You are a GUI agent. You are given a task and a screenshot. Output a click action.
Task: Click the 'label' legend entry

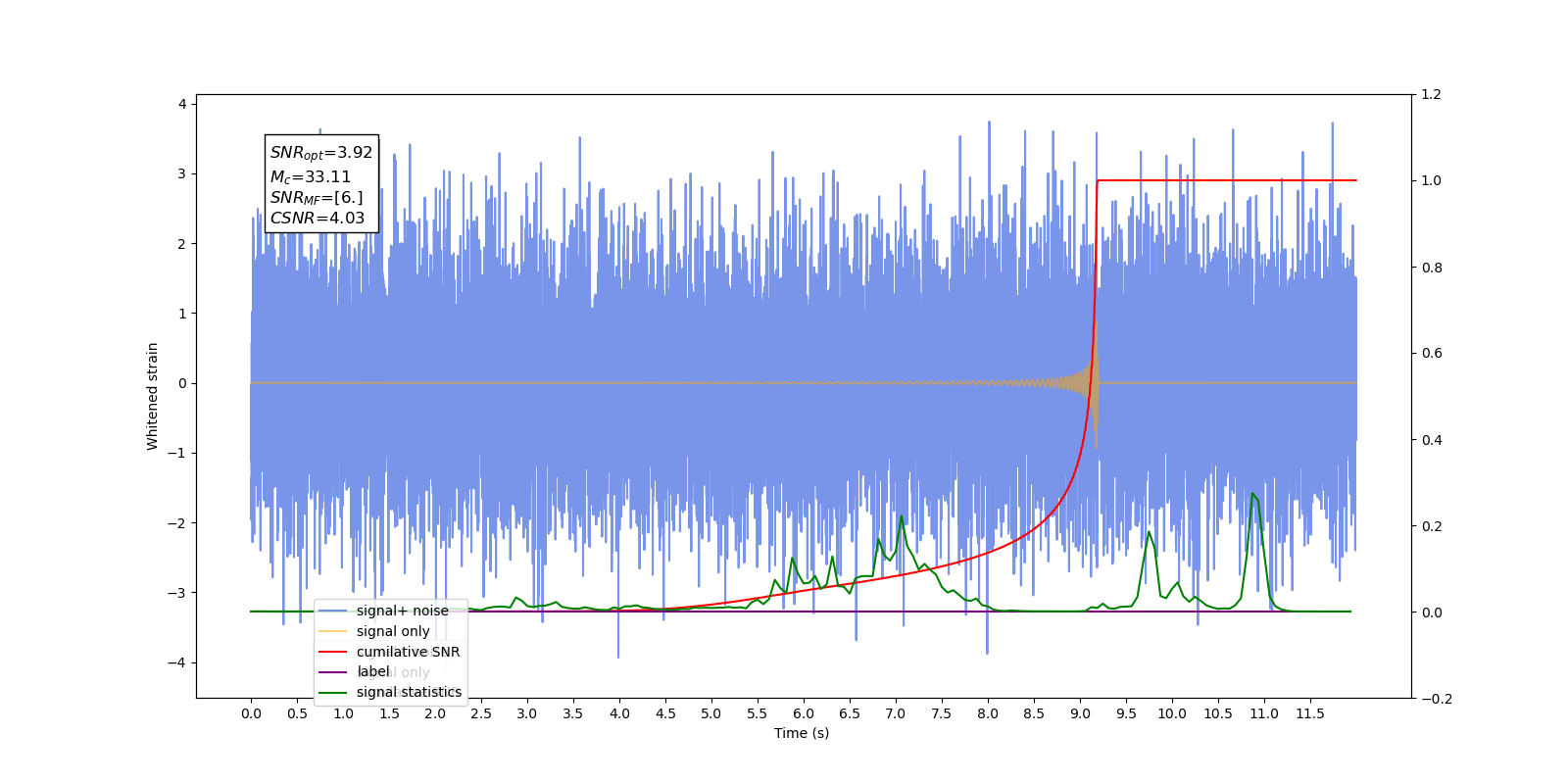point(373,671)
